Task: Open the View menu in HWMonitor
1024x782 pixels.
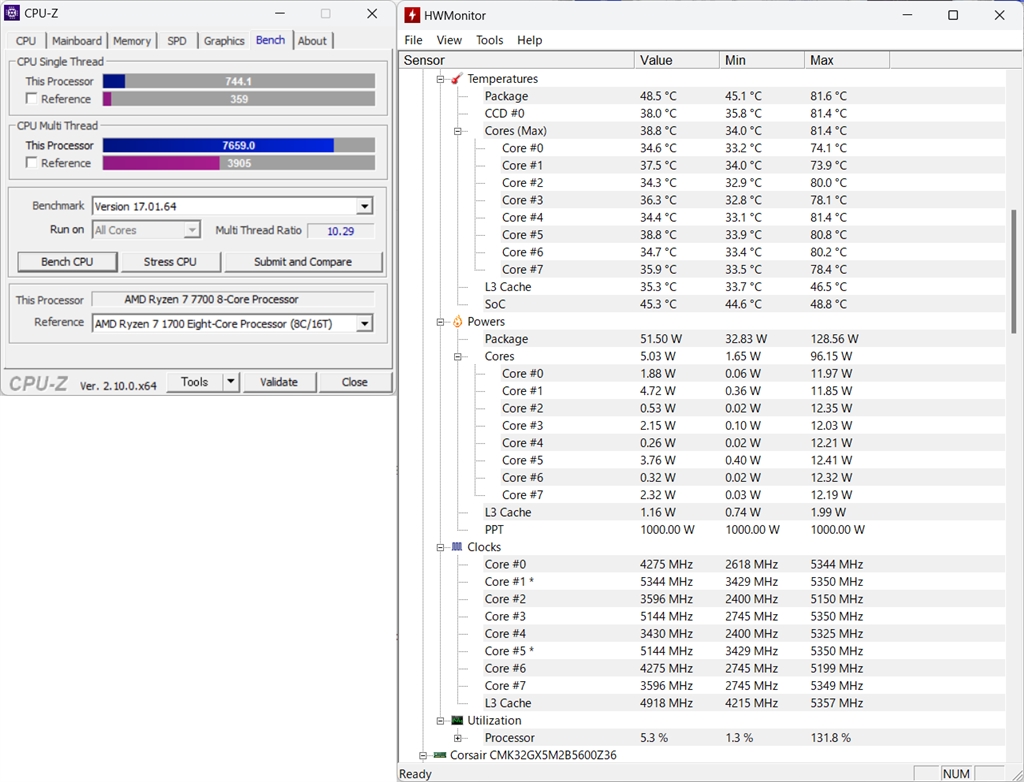Action: (x=449, y=40)
